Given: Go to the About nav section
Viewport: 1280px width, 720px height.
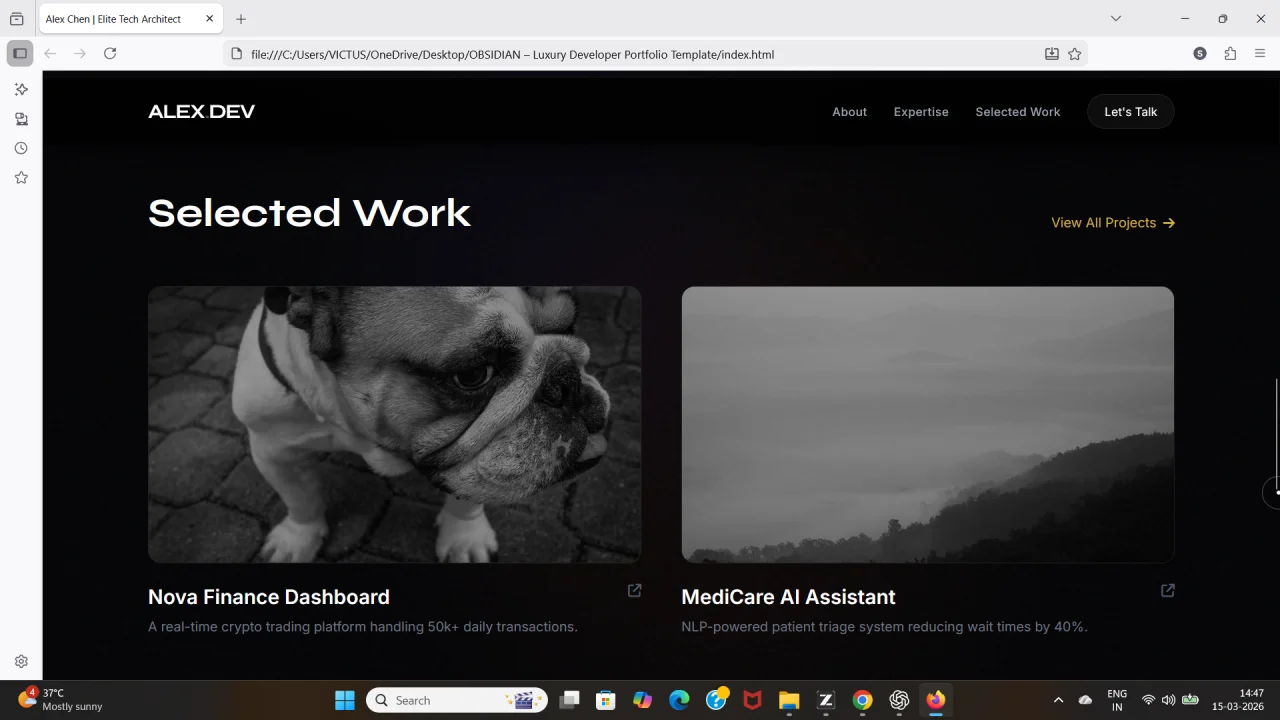Looking at the screenshot, I should [850, 112].
